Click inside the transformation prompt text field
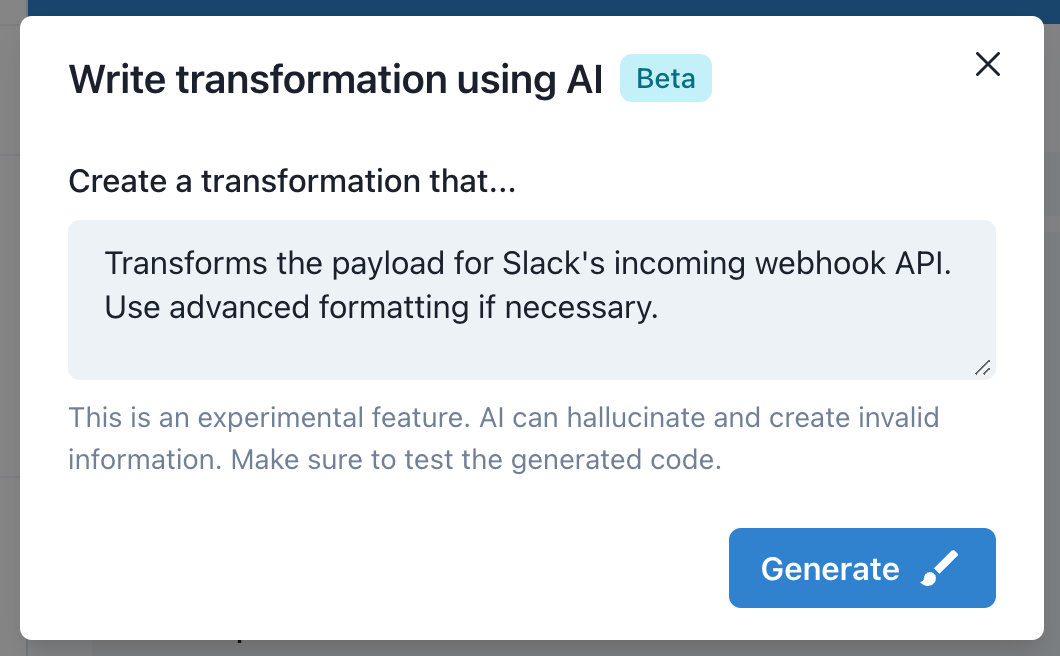 tap(530, 300)
